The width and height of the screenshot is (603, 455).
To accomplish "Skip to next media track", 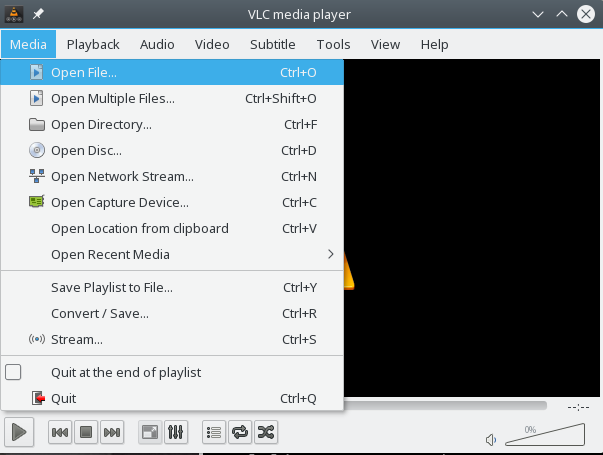I will (x=112, y=432).
